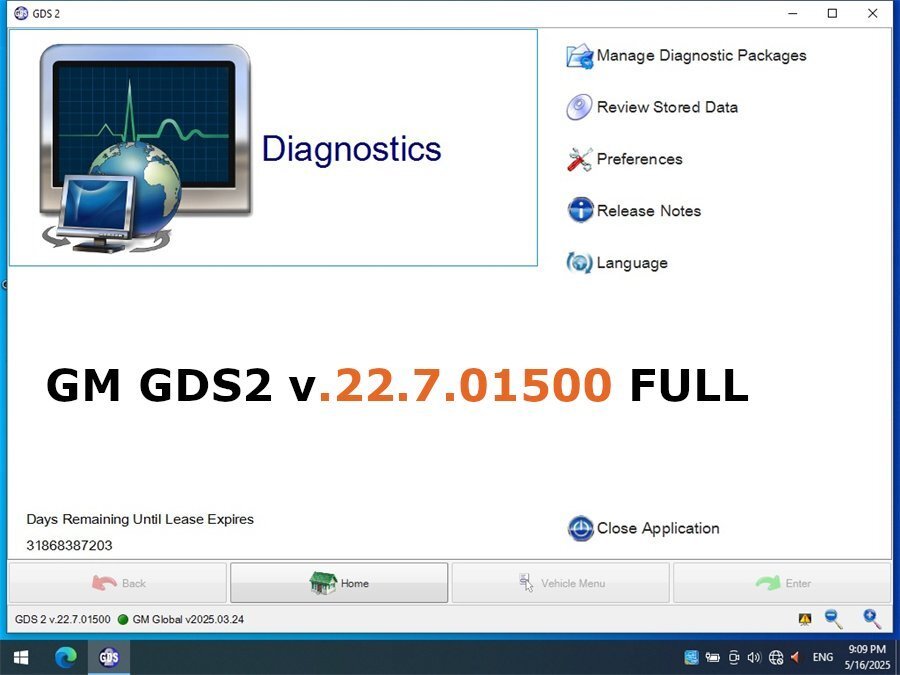
Task: Click the warning indicator in the status bar
Action: pos(805,618)
